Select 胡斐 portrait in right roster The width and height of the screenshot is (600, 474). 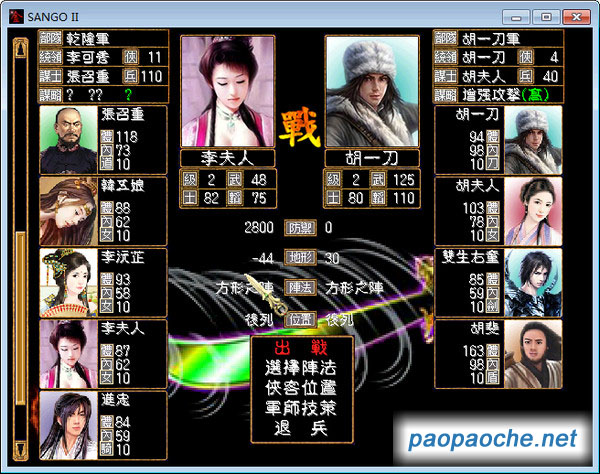point(533,354)
